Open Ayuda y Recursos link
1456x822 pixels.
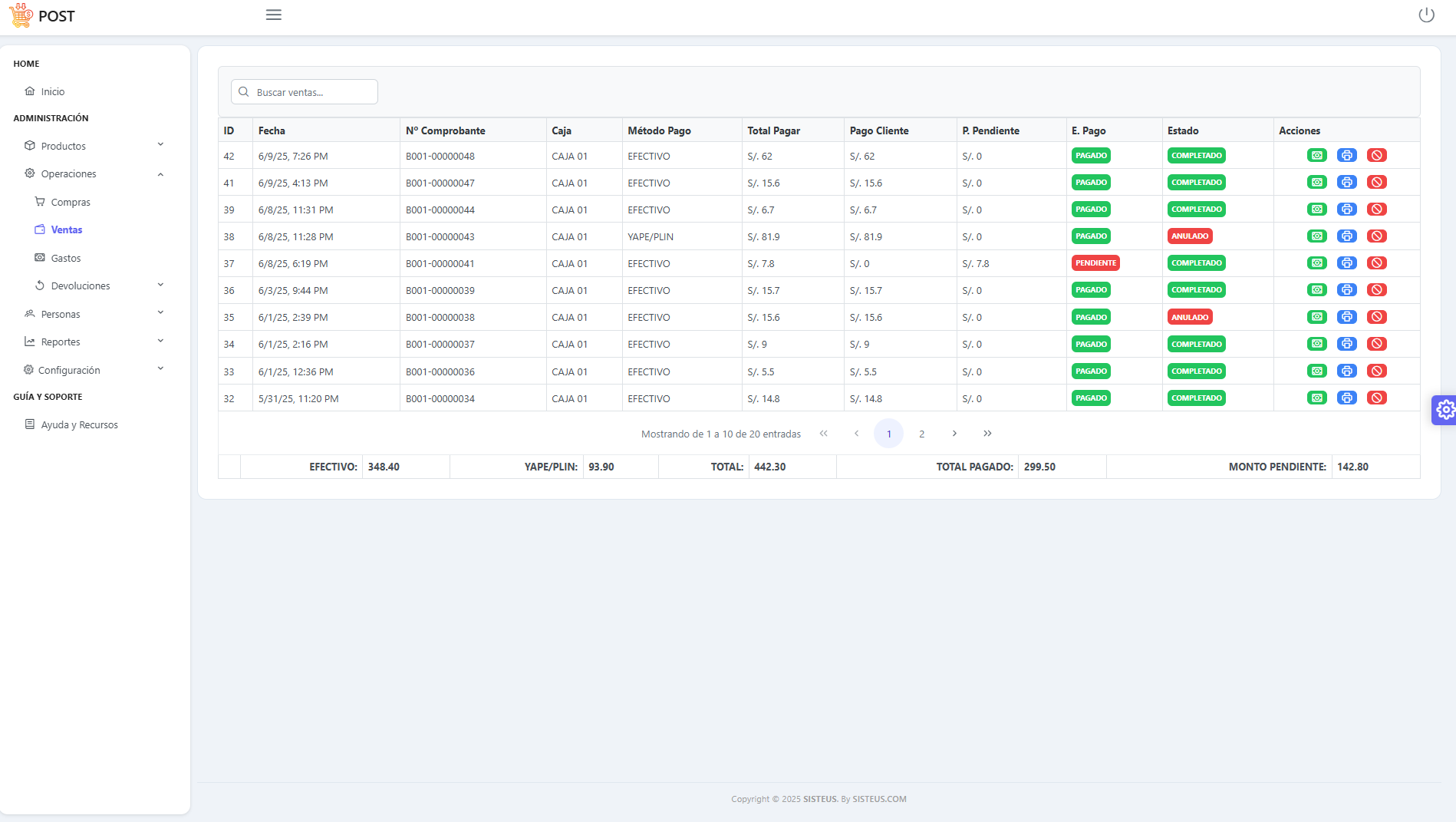79,425
